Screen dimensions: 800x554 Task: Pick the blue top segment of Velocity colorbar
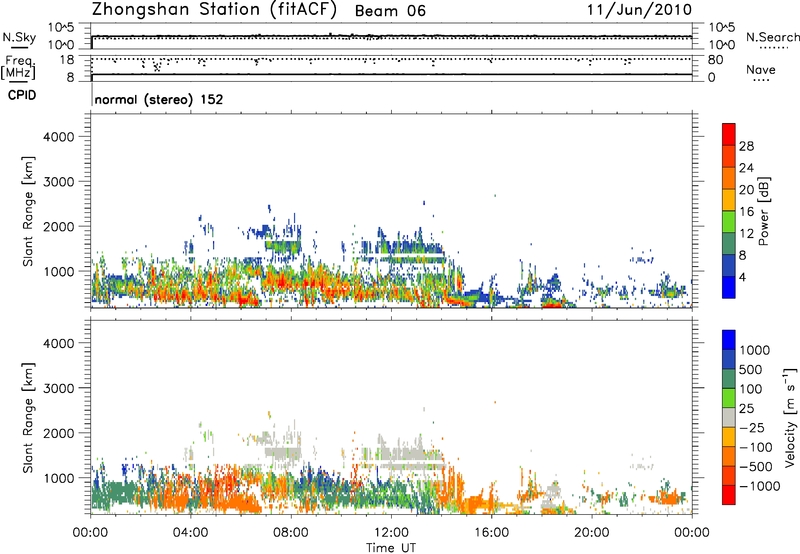(x=729, y=340)
